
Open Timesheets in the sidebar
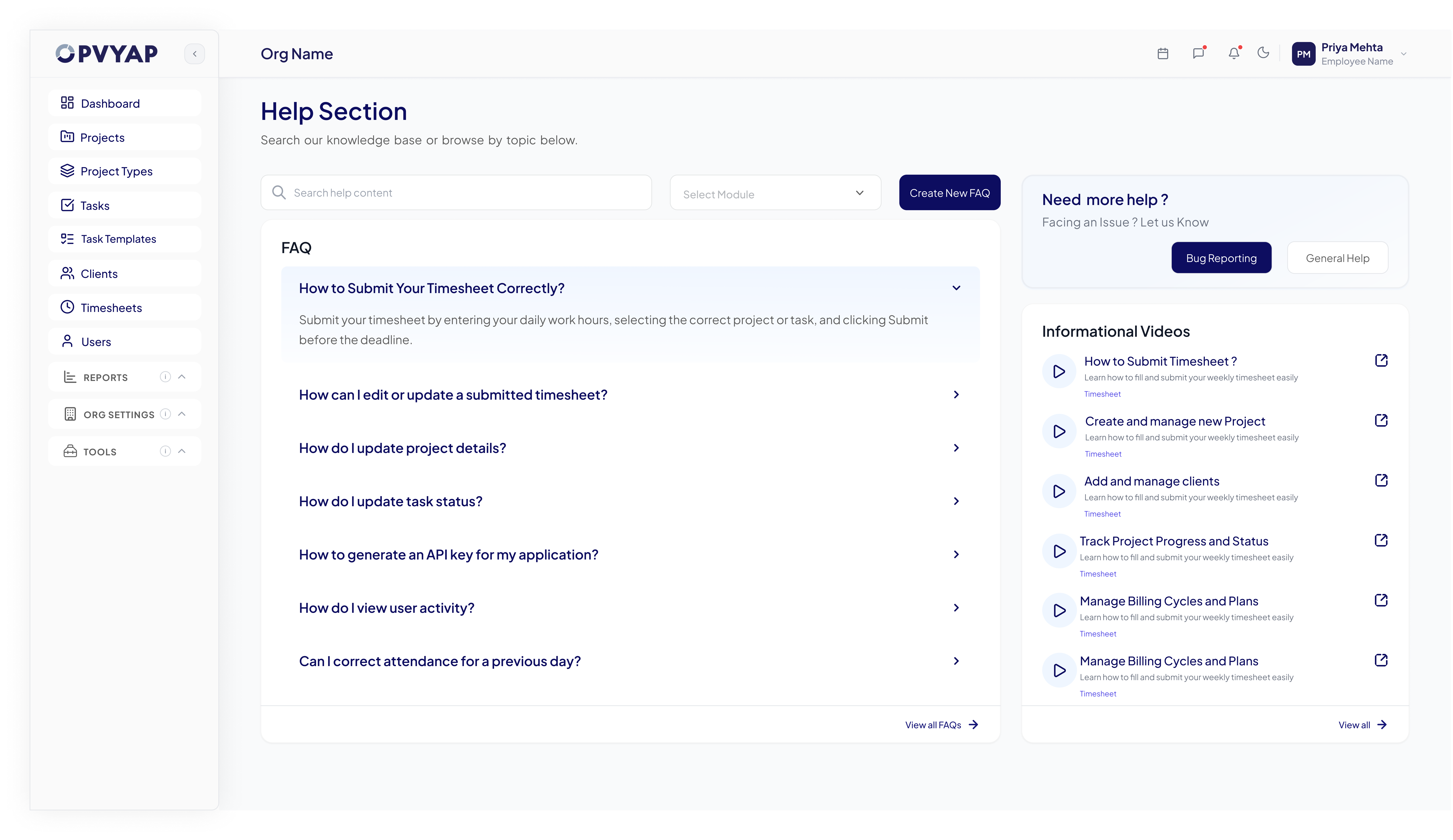coord(125,307)
